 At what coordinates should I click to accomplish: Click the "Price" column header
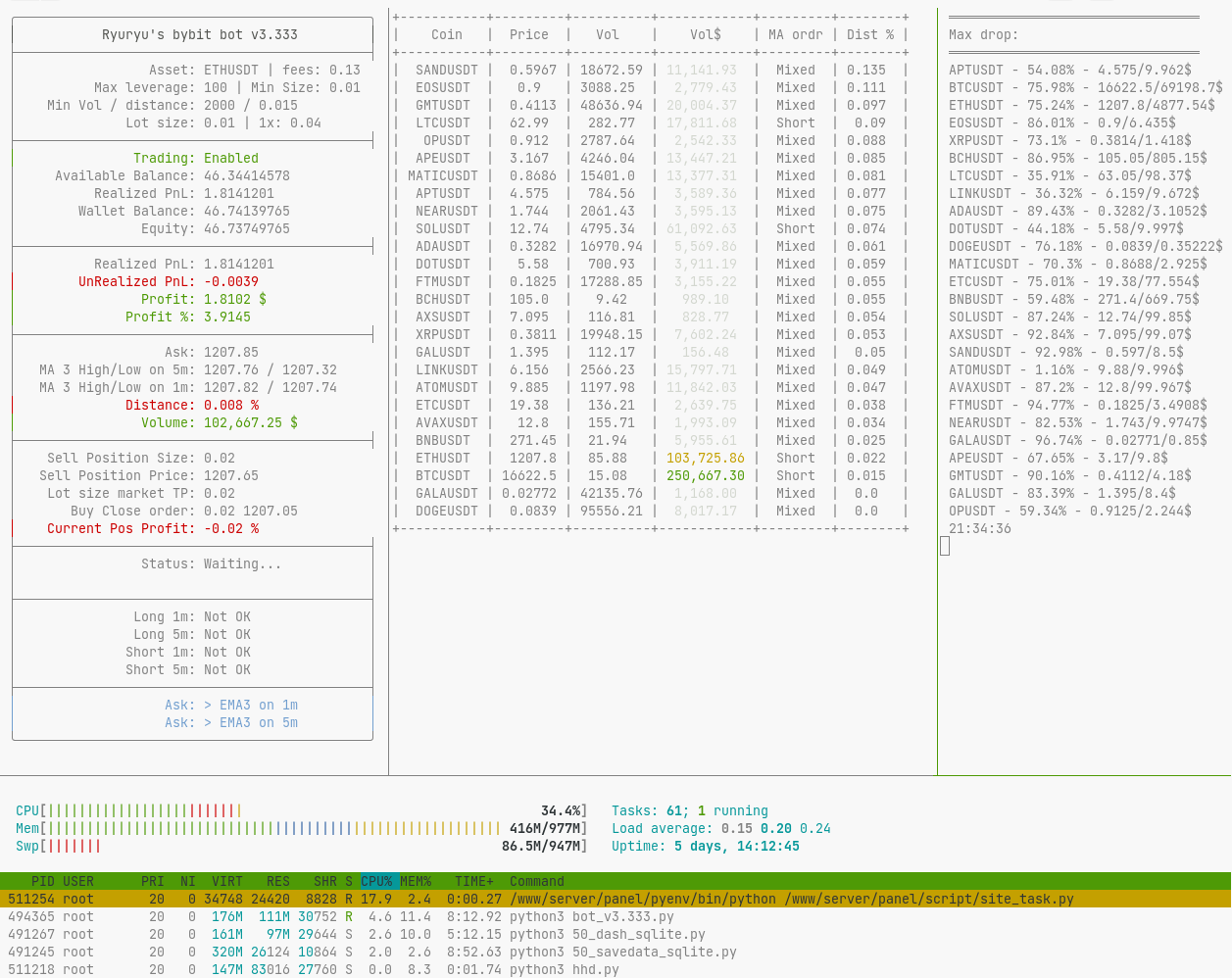(529, 34)
